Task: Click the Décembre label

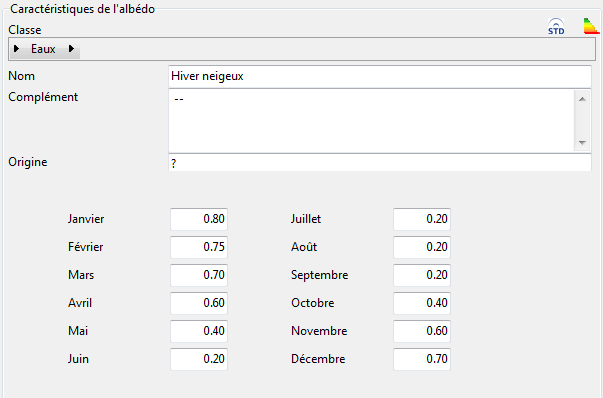Action: point(318,359)
